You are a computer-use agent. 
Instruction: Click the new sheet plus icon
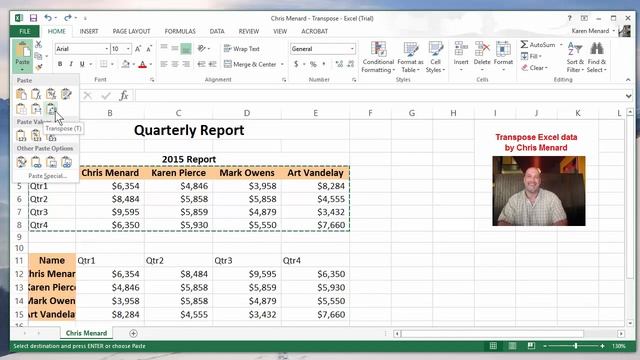click(133, 333)
